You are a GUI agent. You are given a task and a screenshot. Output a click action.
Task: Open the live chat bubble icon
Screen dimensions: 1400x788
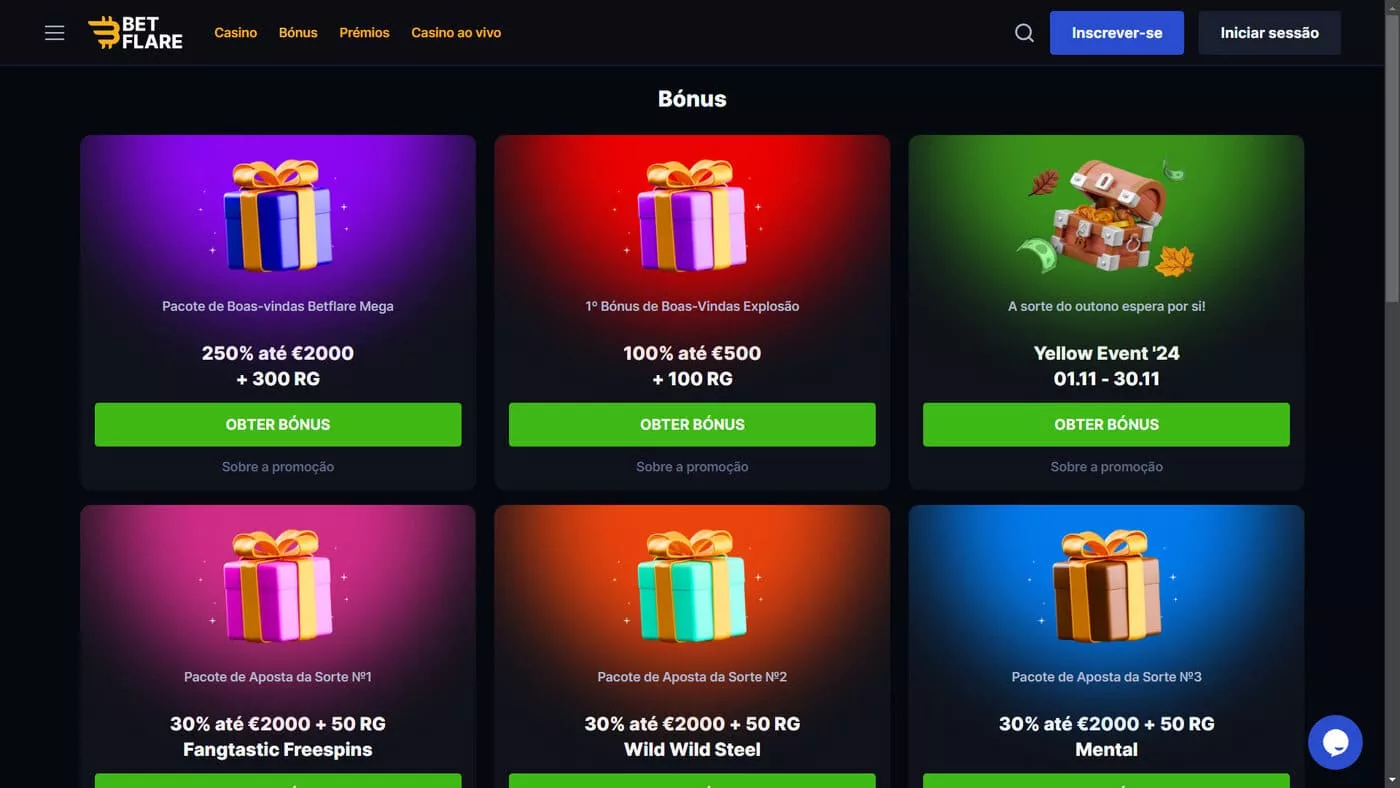1335,742
